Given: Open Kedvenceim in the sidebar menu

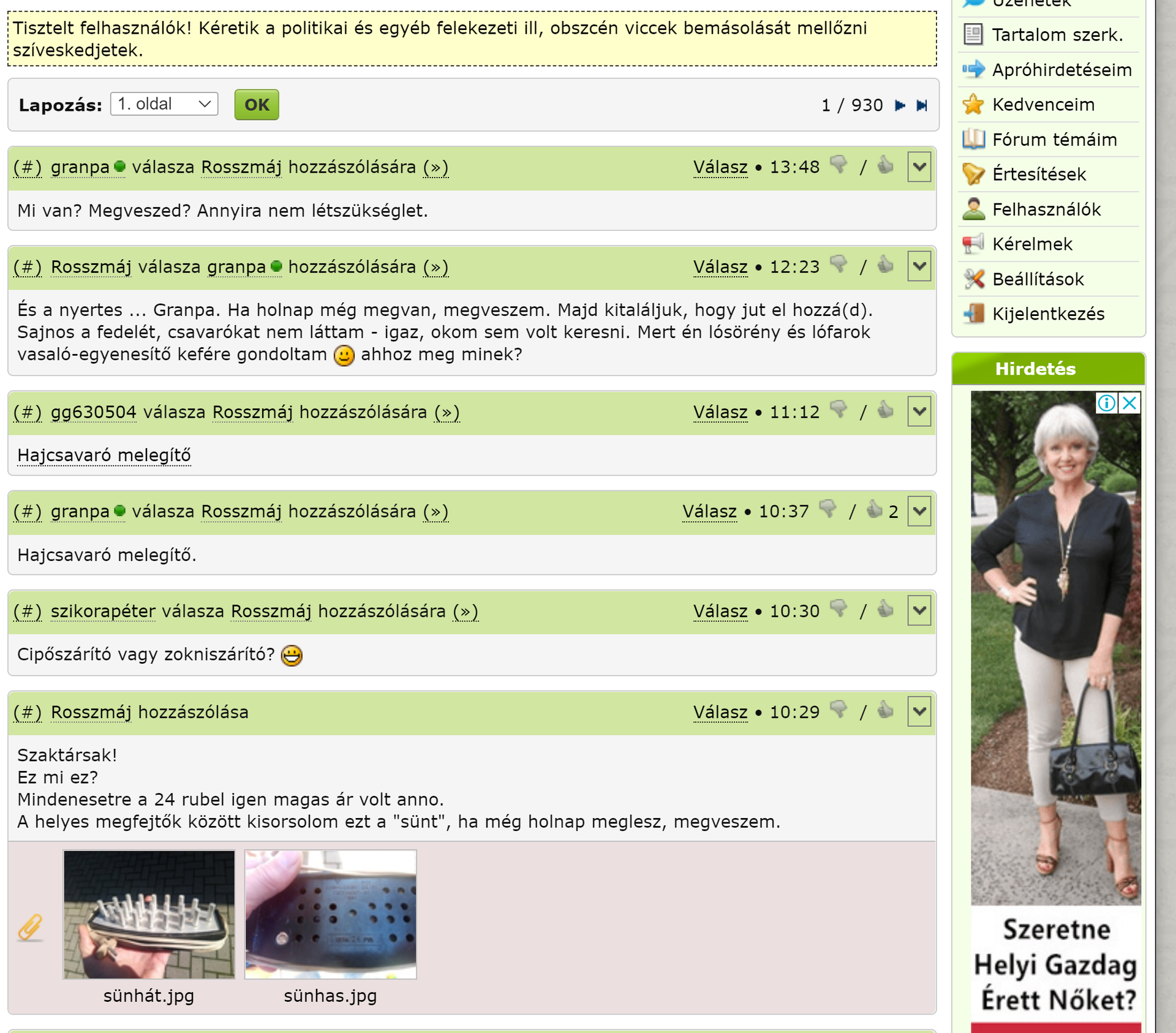Looking at the screenshot, I should (1043, 105).
